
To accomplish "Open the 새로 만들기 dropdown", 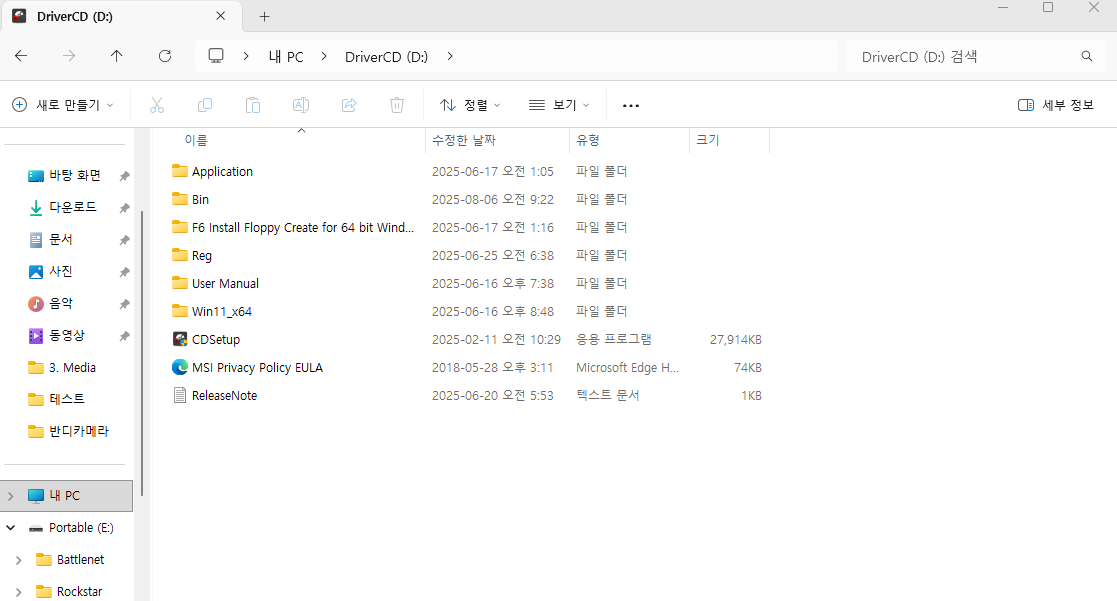I will coord(62,105).
